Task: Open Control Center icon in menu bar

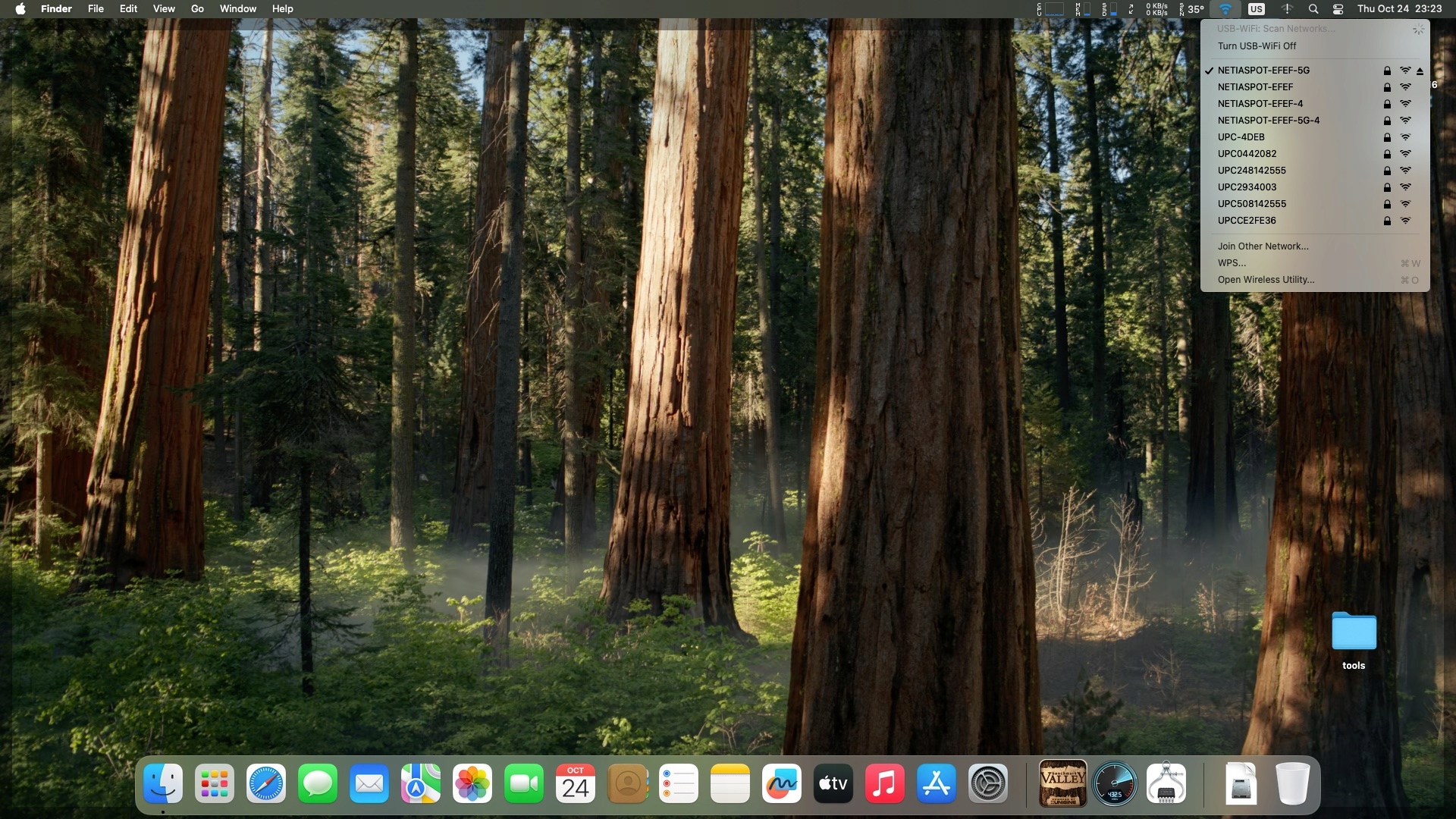Action: click(1338, 9)
